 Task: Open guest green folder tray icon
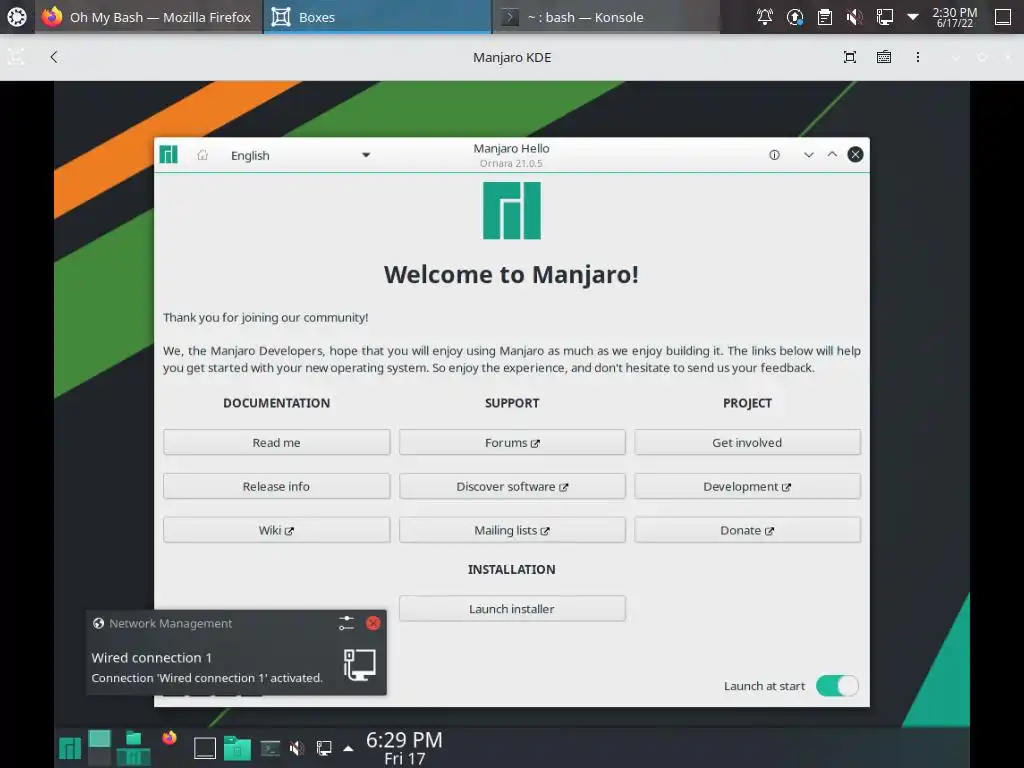click(238, 748)
